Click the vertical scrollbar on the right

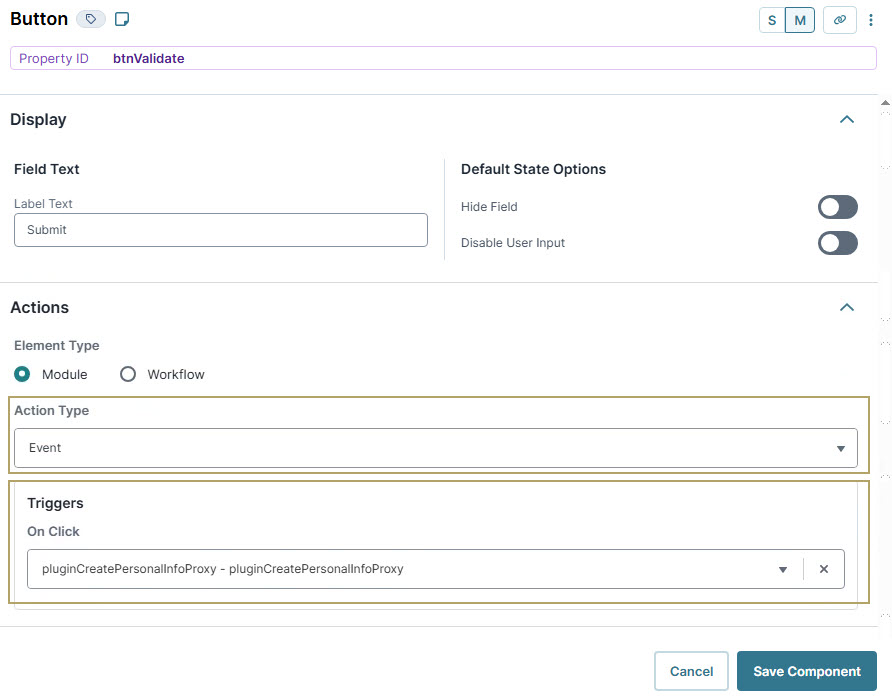click(x=884, y=350)
